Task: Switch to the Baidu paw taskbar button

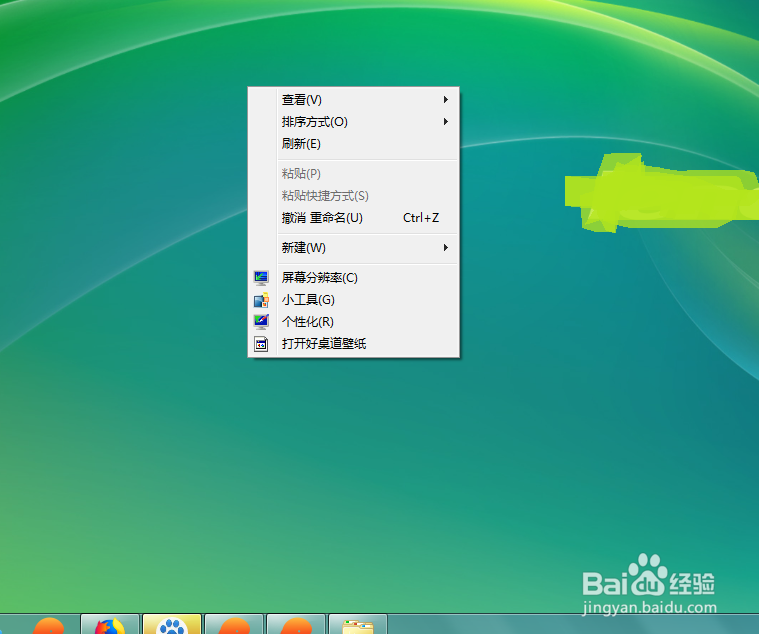Action: point(172,625)
